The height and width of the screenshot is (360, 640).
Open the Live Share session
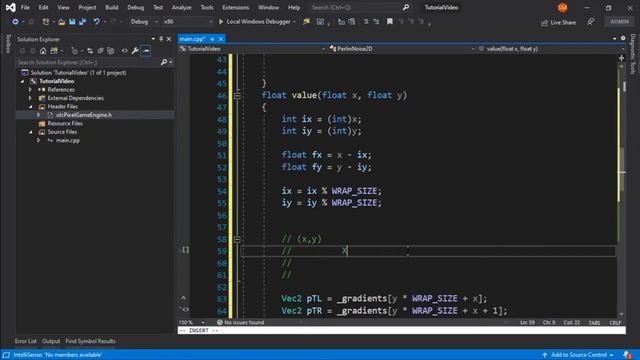coord(558,22)
